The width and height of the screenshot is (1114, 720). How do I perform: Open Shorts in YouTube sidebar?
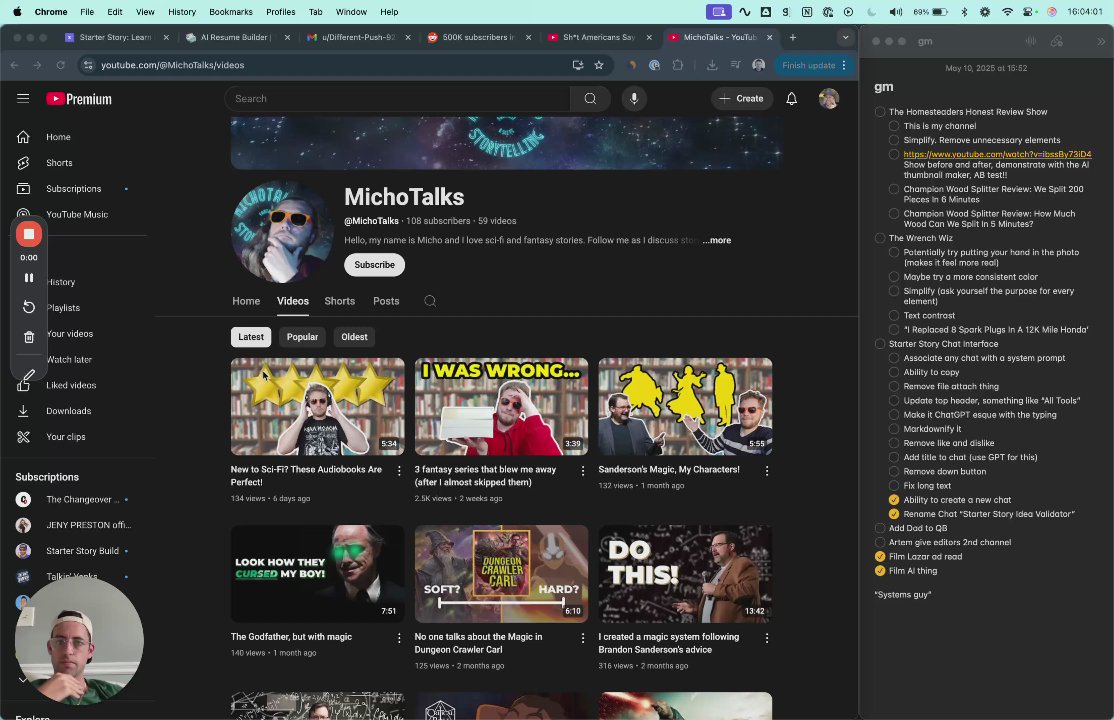point(59,163)
